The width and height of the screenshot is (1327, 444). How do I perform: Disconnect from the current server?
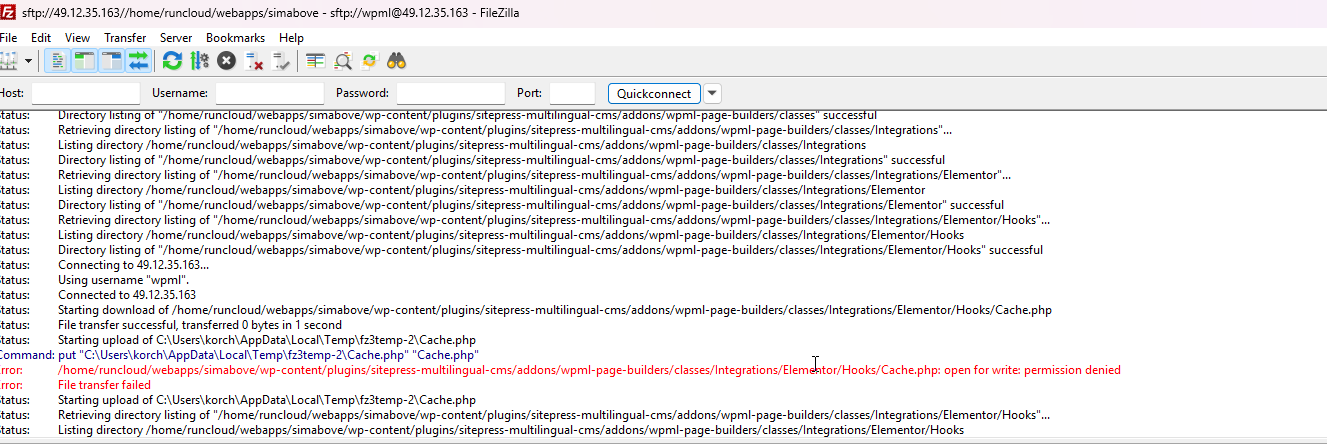tap(254, 61)
